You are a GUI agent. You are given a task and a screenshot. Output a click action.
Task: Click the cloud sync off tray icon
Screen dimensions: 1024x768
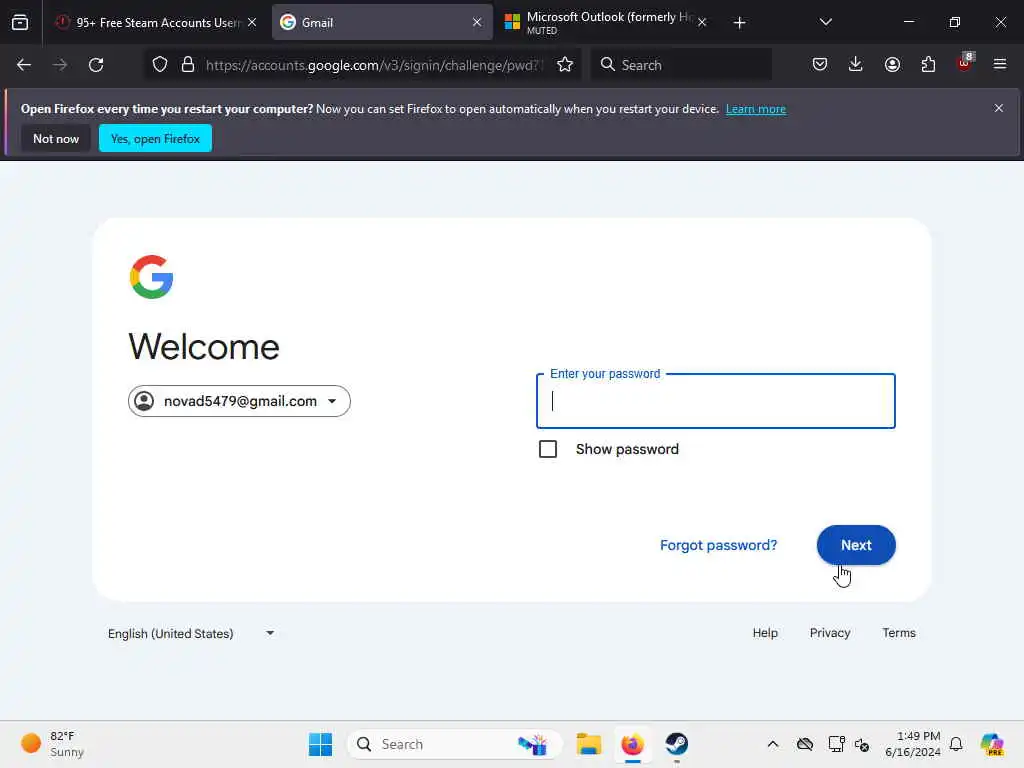(x=805, y=744)
